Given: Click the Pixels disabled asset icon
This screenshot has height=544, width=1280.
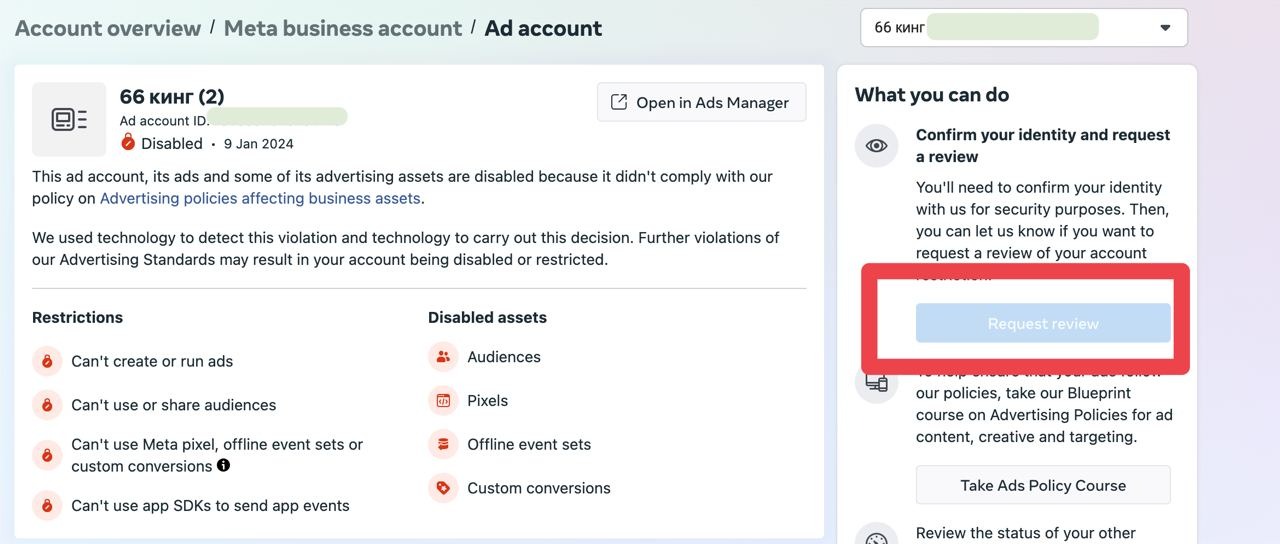Looking at the screenshot, I should (x=443, y=401).
